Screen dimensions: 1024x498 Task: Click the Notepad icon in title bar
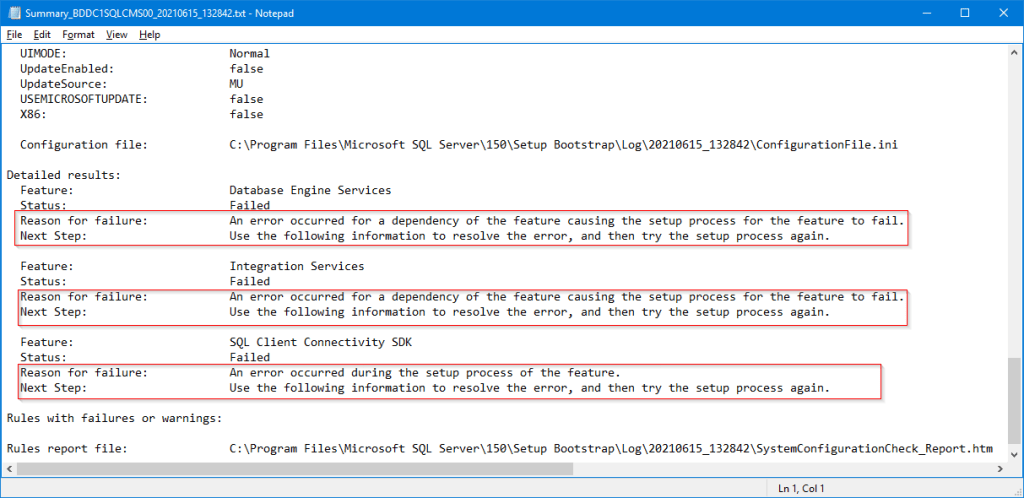13,13
